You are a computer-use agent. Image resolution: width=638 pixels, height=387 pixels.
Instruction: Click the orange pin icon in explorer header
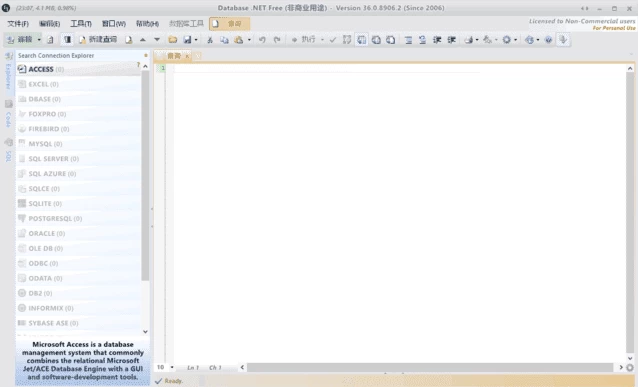[x=146, y=55]
